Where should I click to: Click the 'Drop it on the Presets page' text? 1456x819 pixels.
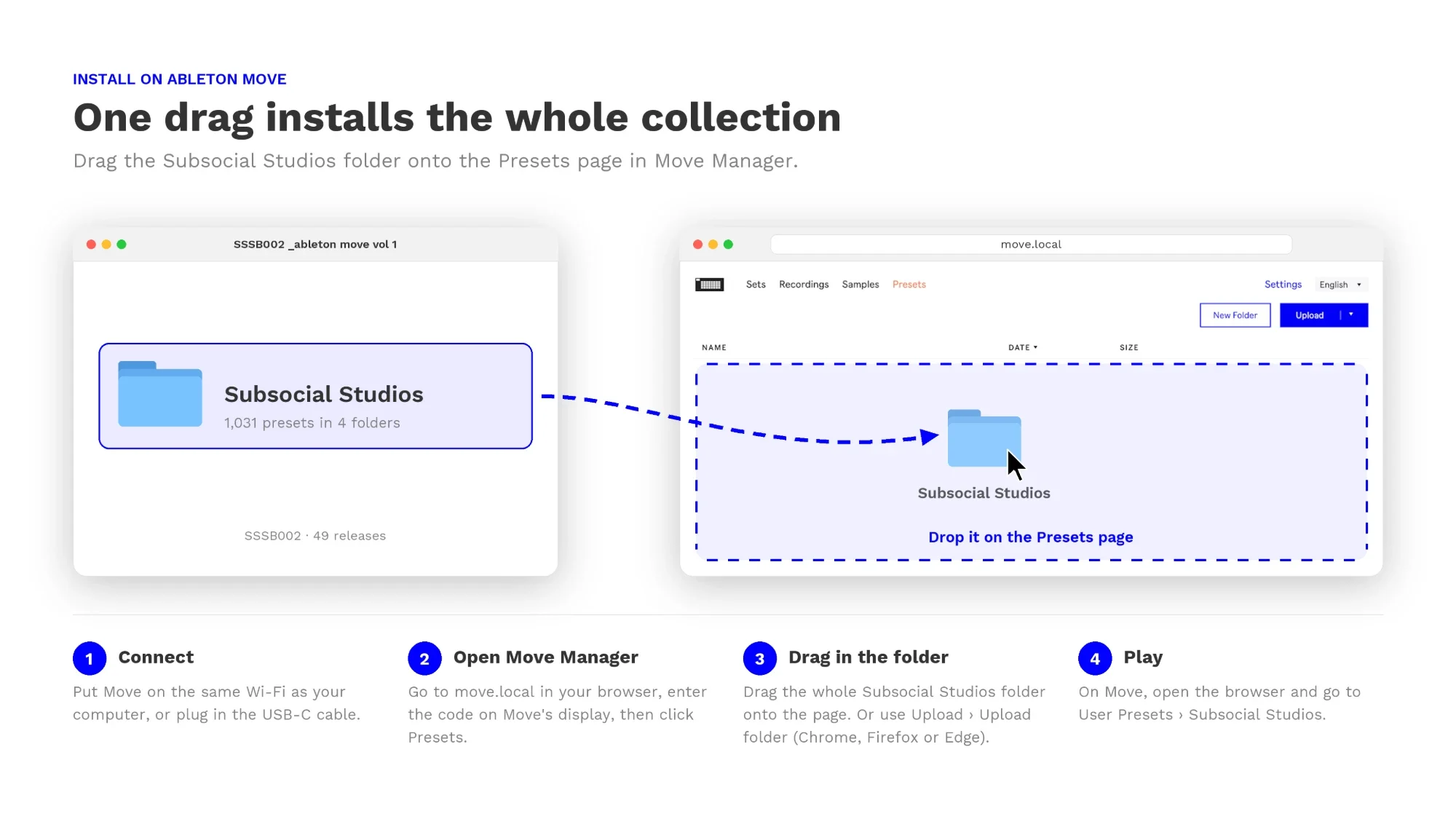point(1031,537)
